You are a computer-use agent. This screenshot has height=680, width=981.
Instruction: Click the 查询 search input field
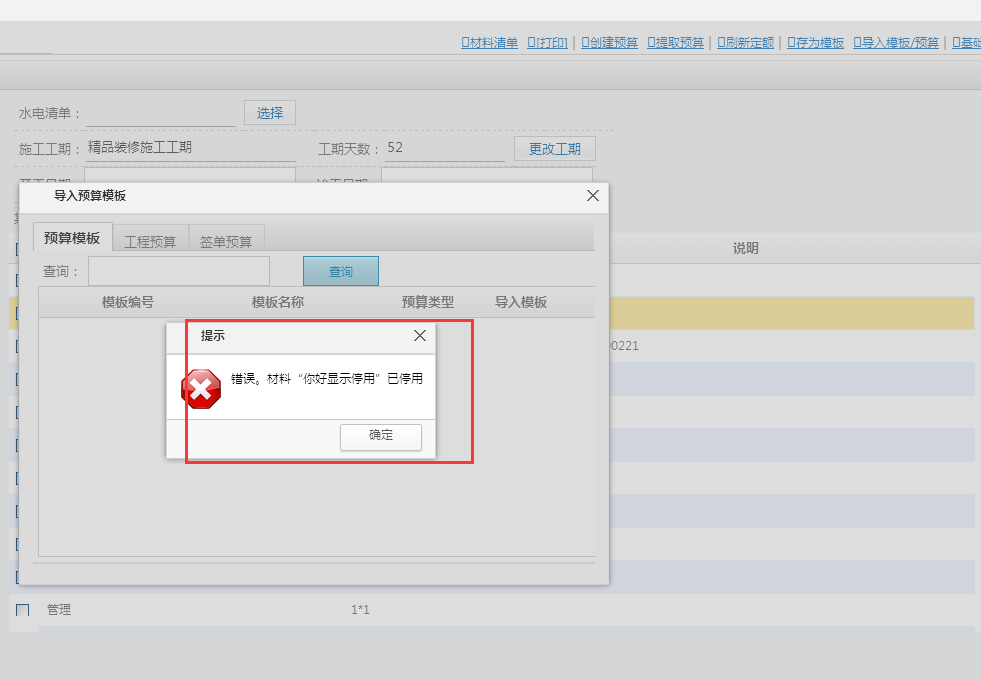coord(179,271)
